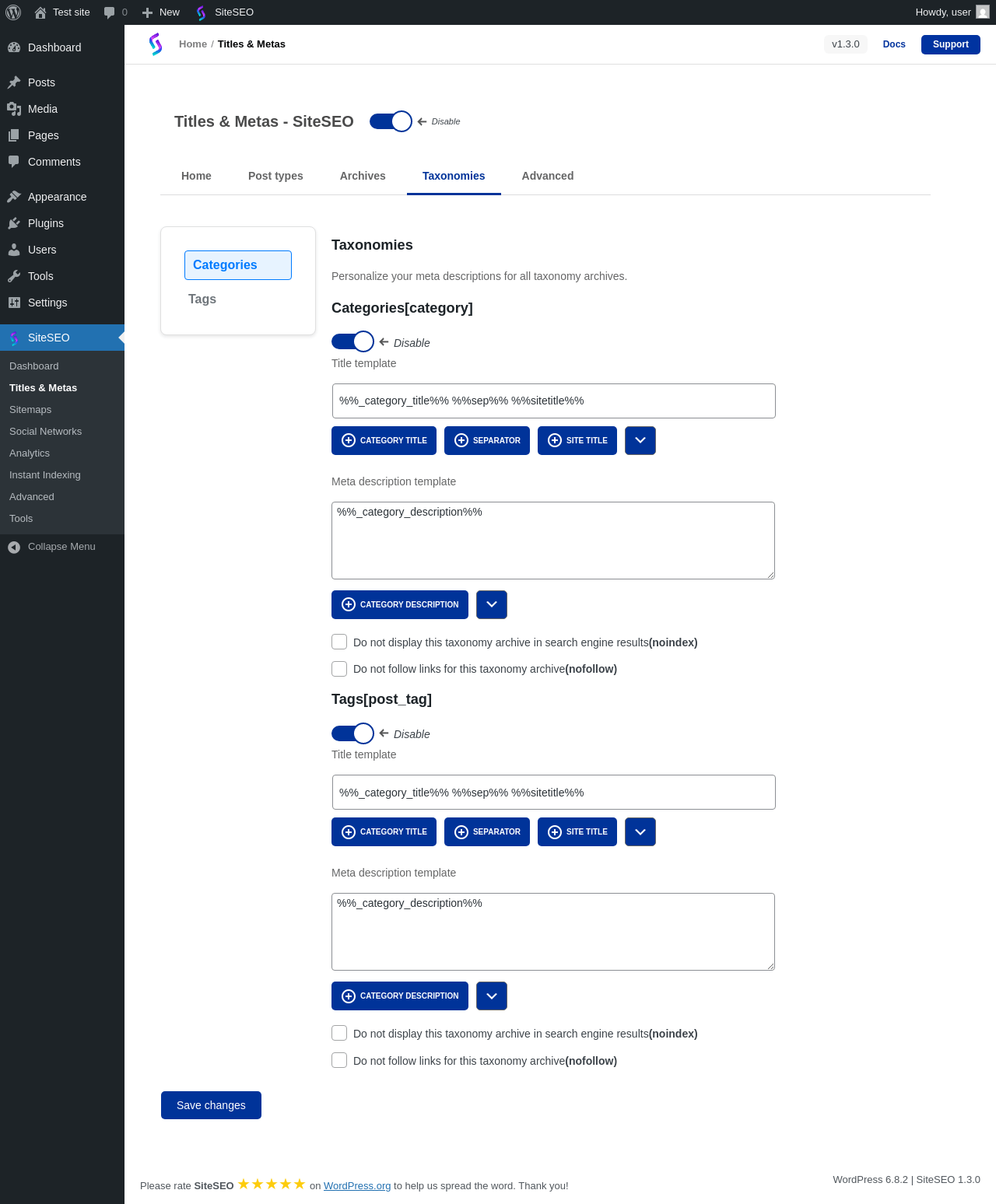Expand more tags dropdown beside Categories Site Title
The image size is (996, 1204).
click(x=640, y=440)
